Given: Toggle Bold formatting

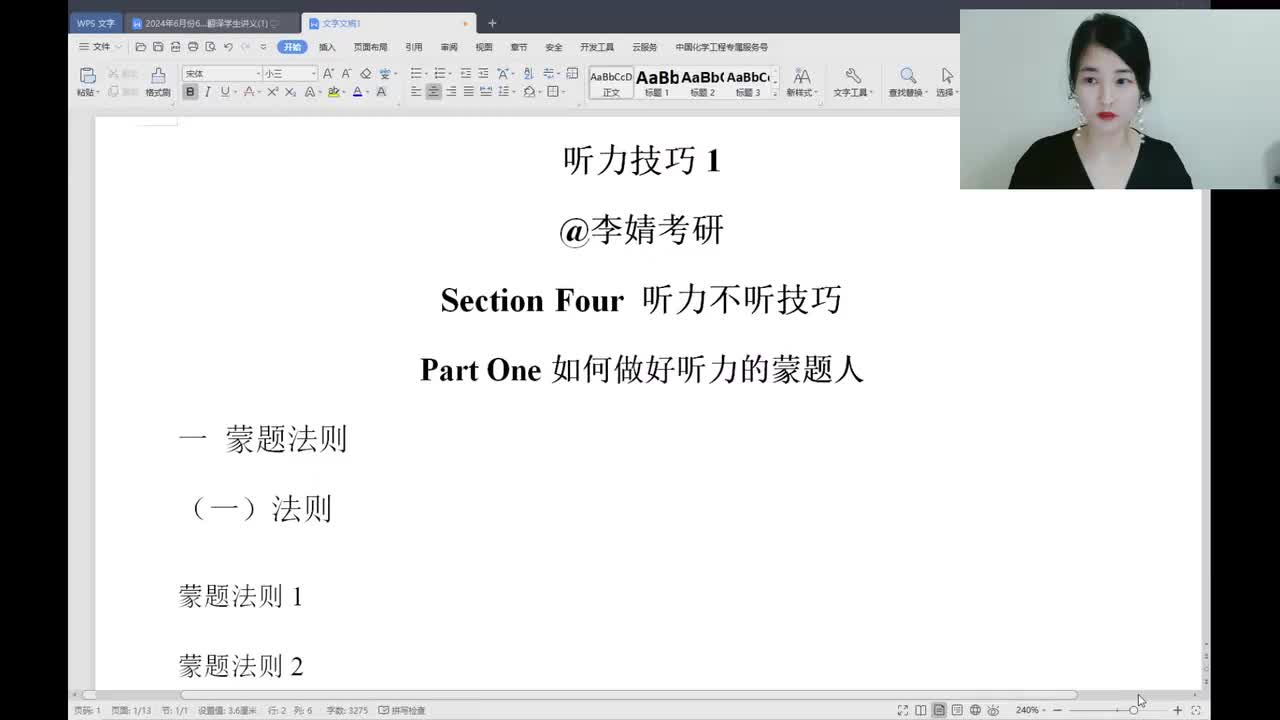Looking at the screenshot, I should (190, 92).
